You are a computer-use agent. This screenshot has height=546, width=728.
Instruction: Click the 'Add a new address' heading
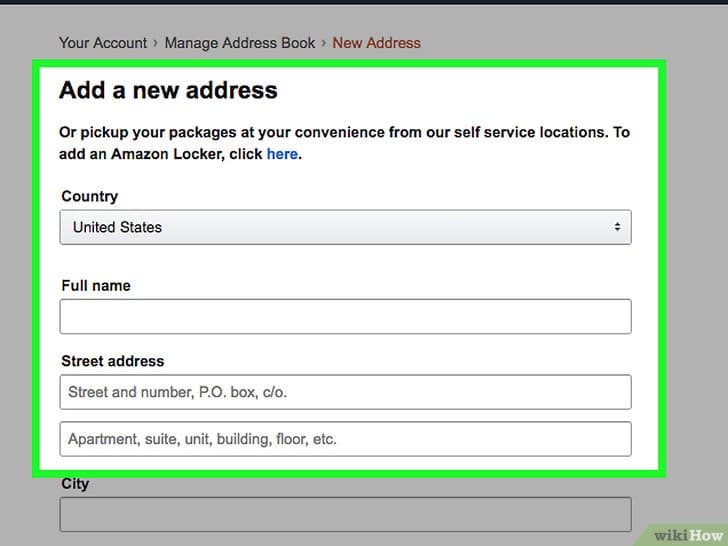[x=168, y=90]
